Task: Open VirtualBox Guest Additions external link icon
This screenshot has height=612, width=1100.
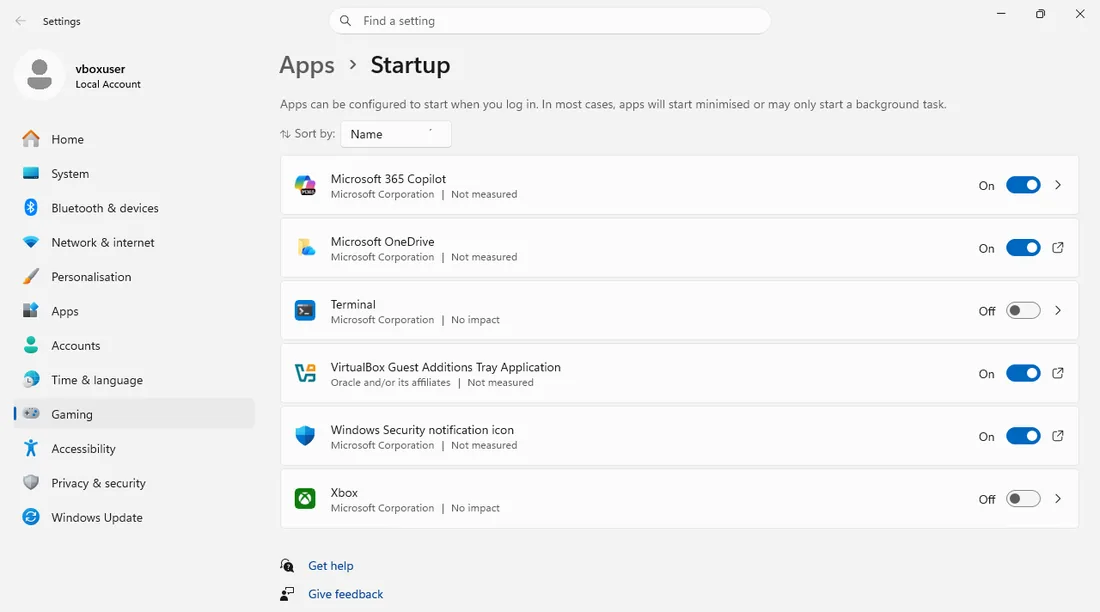Action: [x=1058, y=373]
